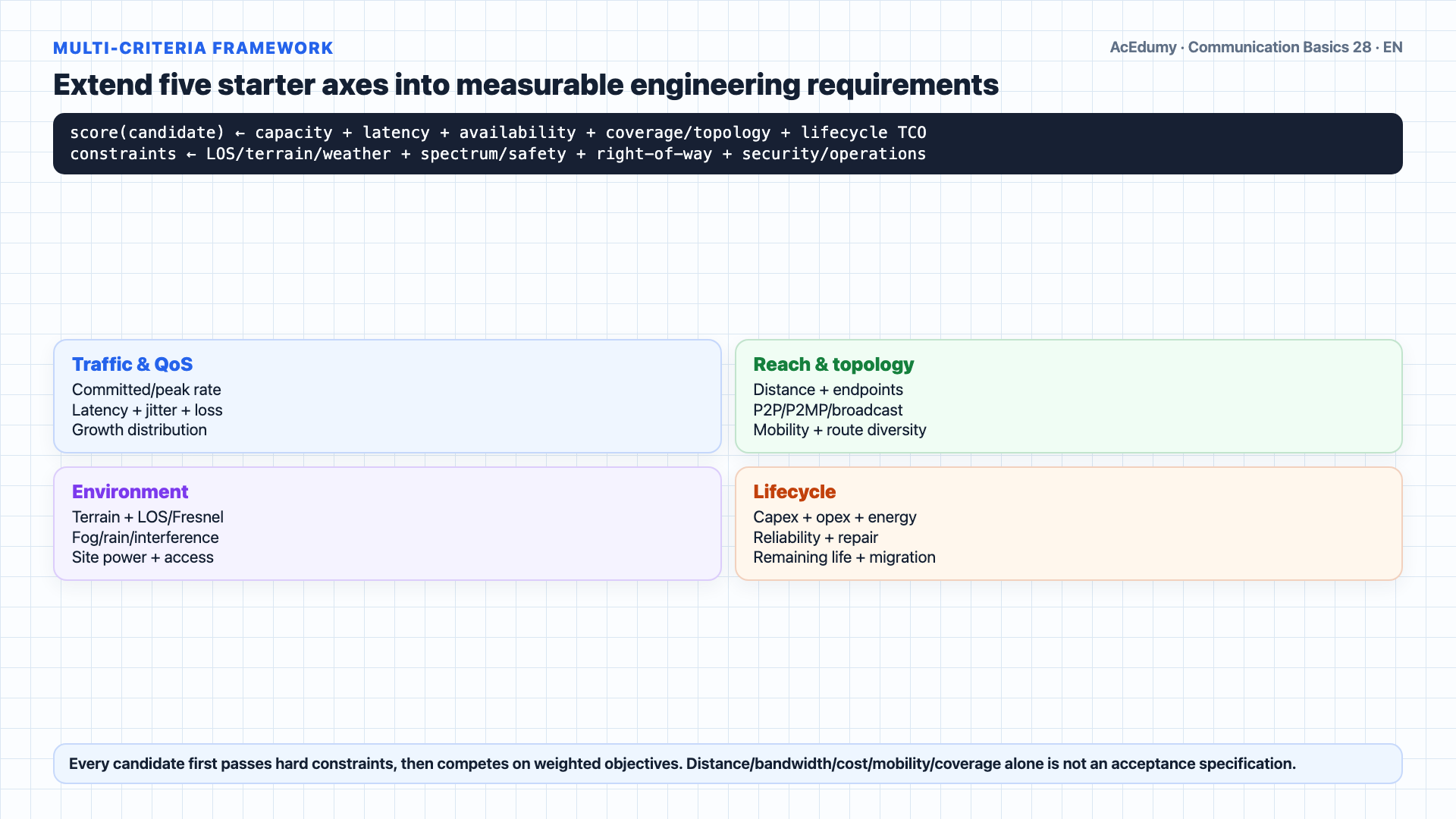Image resolution: width=1456 pixels, height=819 pixels.
Task: Click the Distance + endpoints line
Action: pos(828,390)
